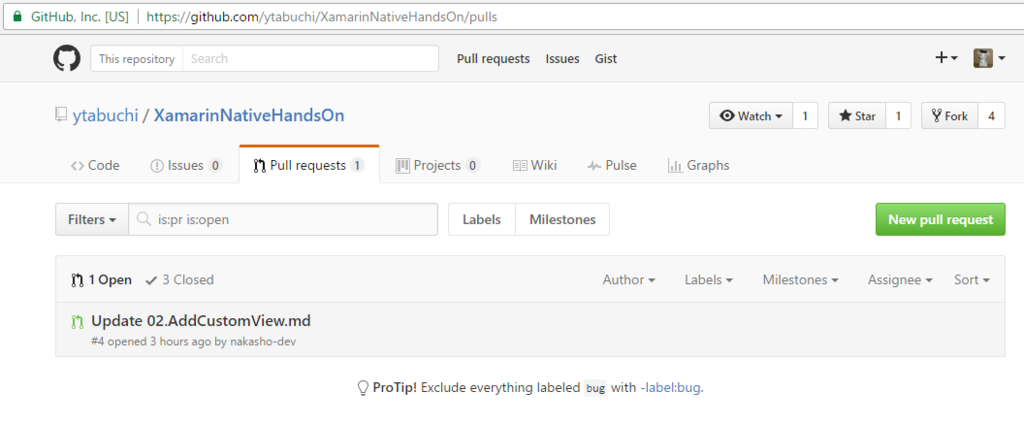The image size is (1024, 424).
Task: Click the GitHub octocat logo
Action: (x=67, y=58)
